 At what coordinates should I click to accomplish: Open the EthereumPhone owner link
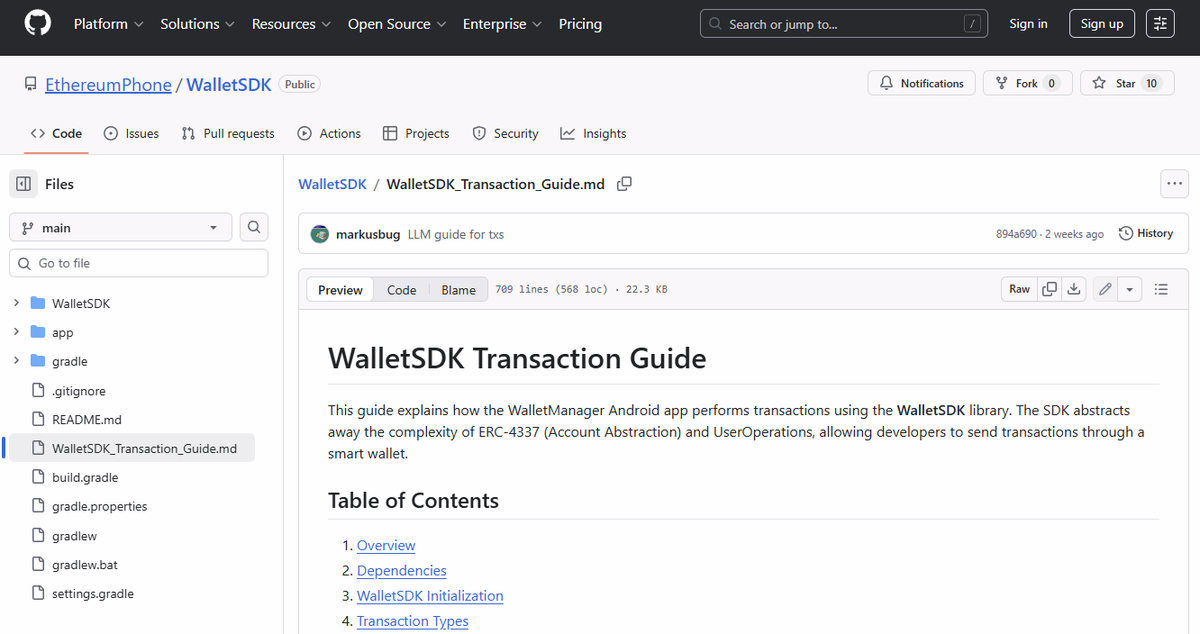pos(108,85)
